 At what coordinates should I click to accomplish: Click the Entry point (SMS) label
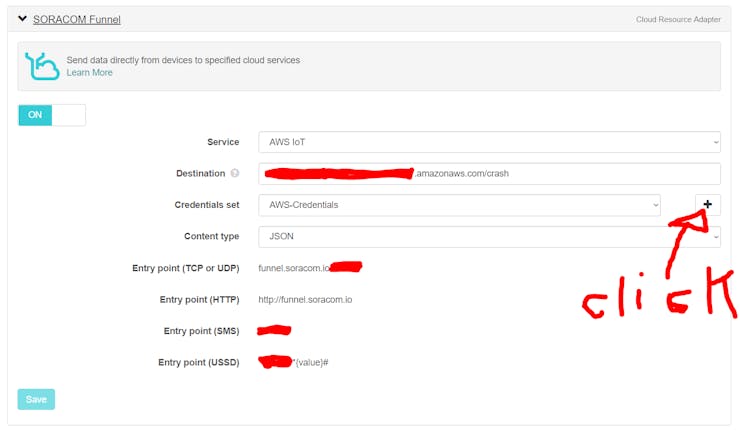[x=202, y=331]
